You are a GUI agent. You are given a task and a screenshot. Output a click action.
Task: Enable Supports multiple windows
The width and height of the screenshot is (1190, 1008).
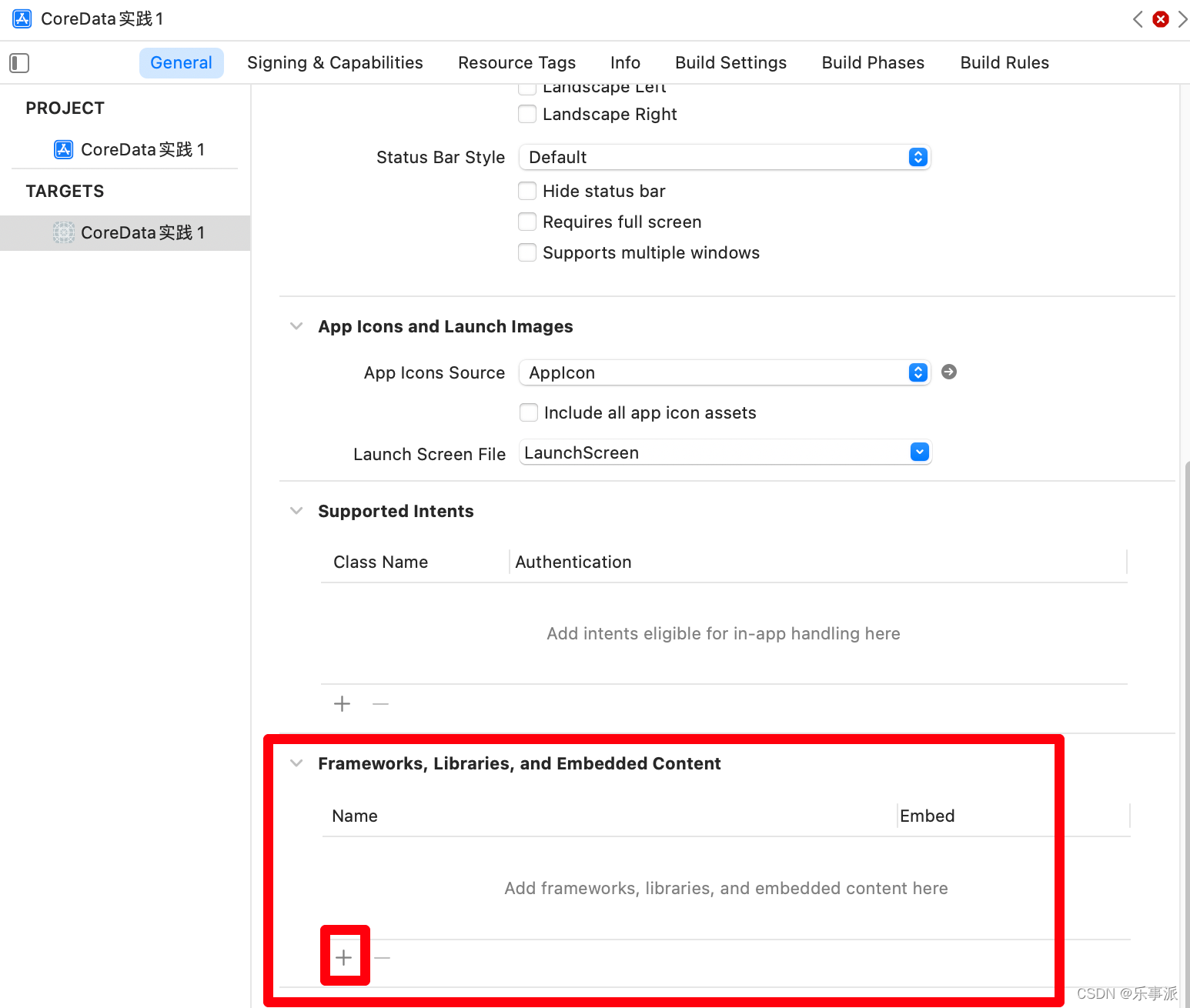pyautogui.click(x=527, y=252)
